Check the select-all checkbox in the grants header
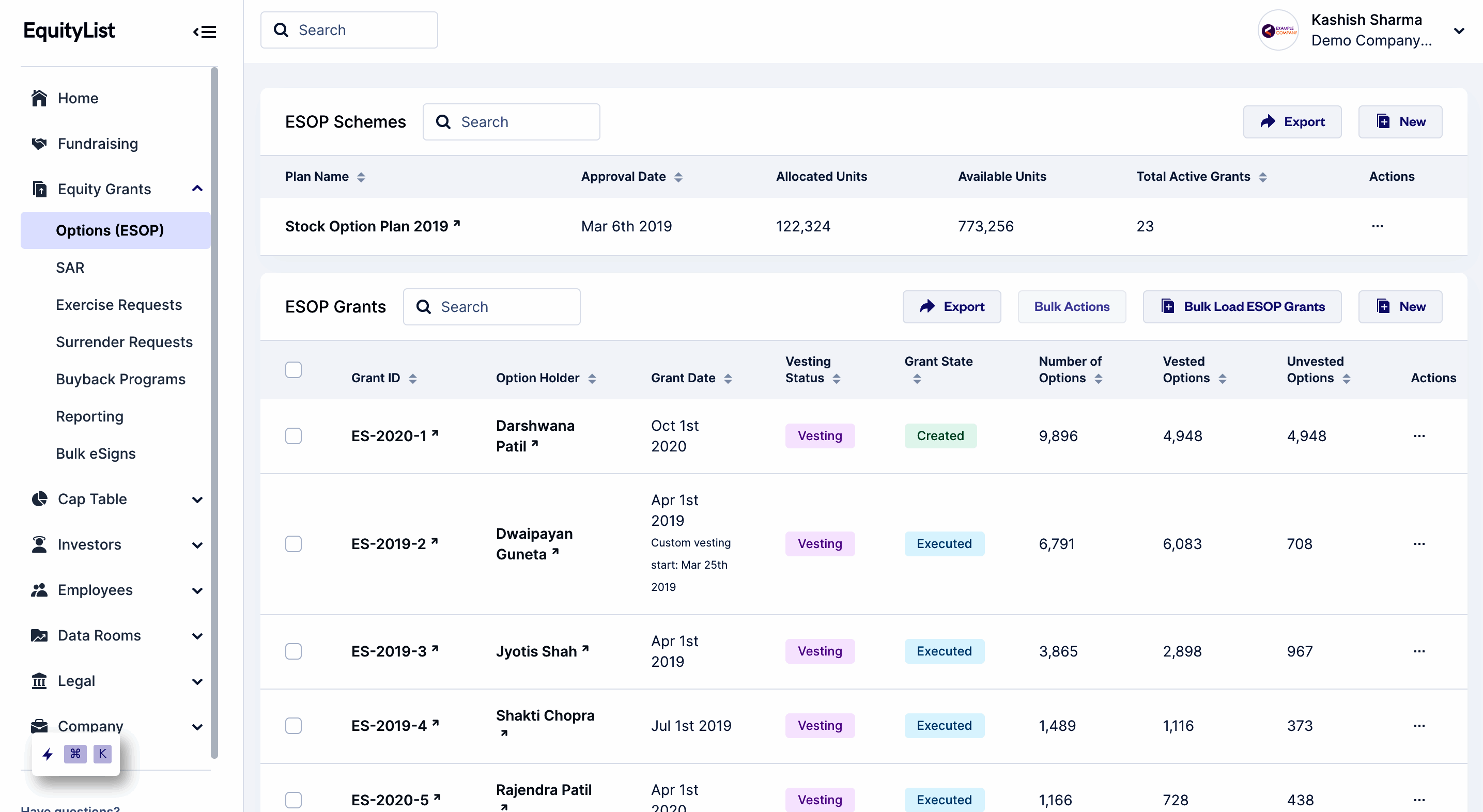 pyautogui.click(x=293, y=369)
